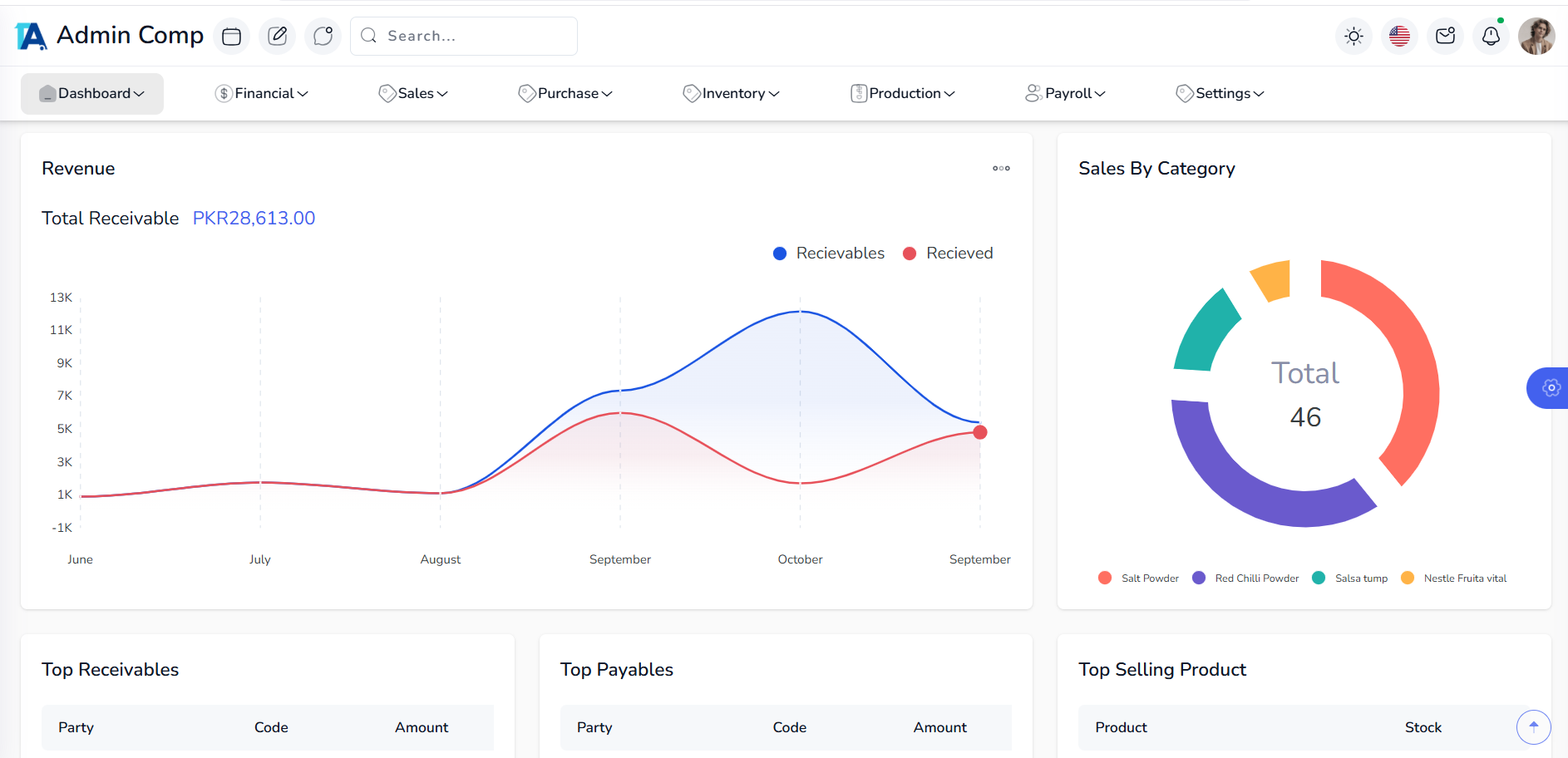Select the US flag language icon
The image size is (1568, 758).
click(x=1399, y=37)
